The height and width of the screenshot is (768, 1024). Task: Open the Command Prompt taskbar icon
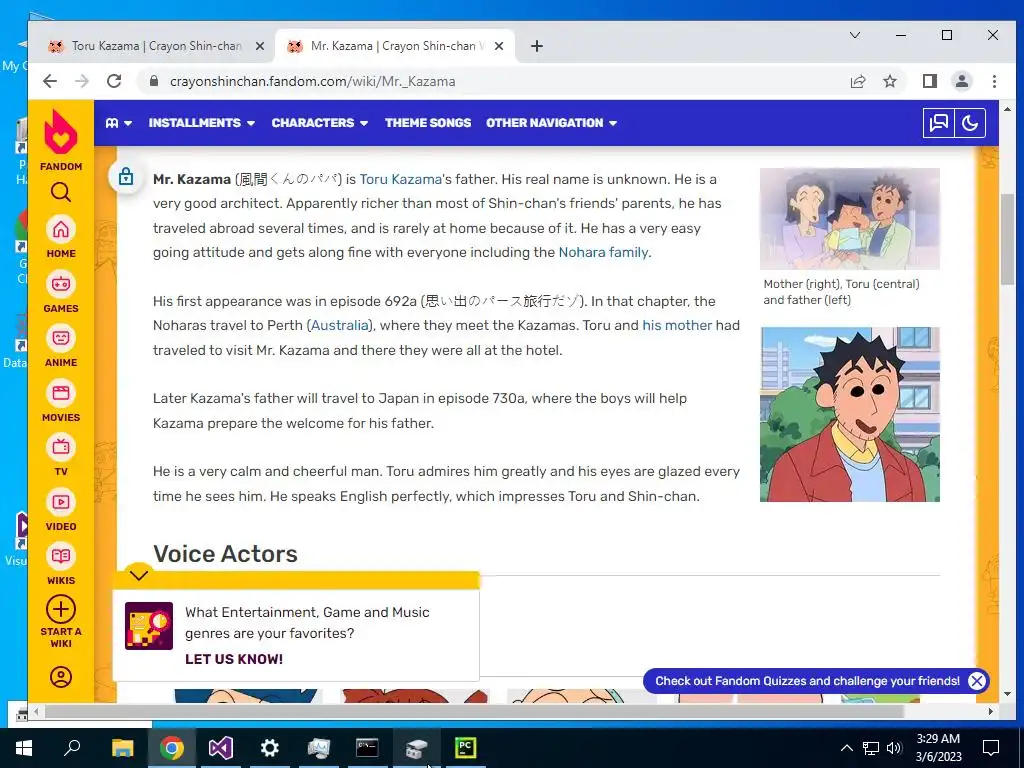367,748
